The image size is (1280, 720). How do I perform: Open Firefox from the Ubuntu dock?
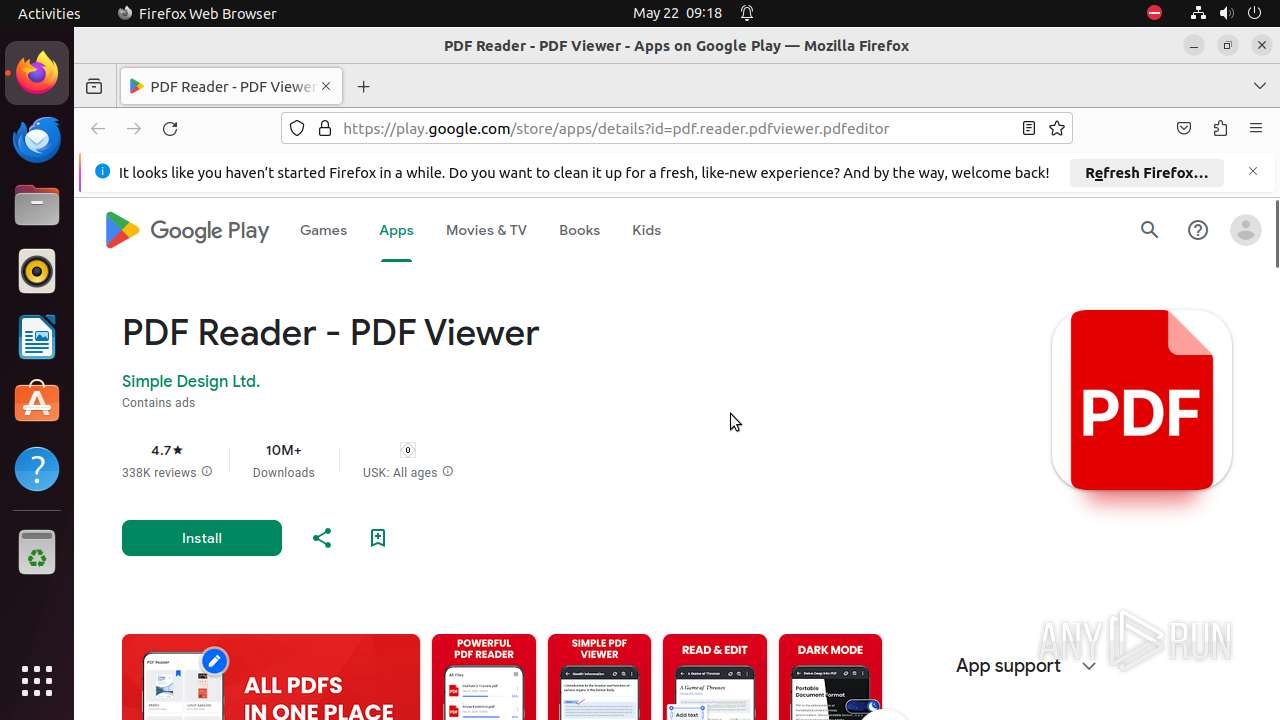tap(37, 73)
